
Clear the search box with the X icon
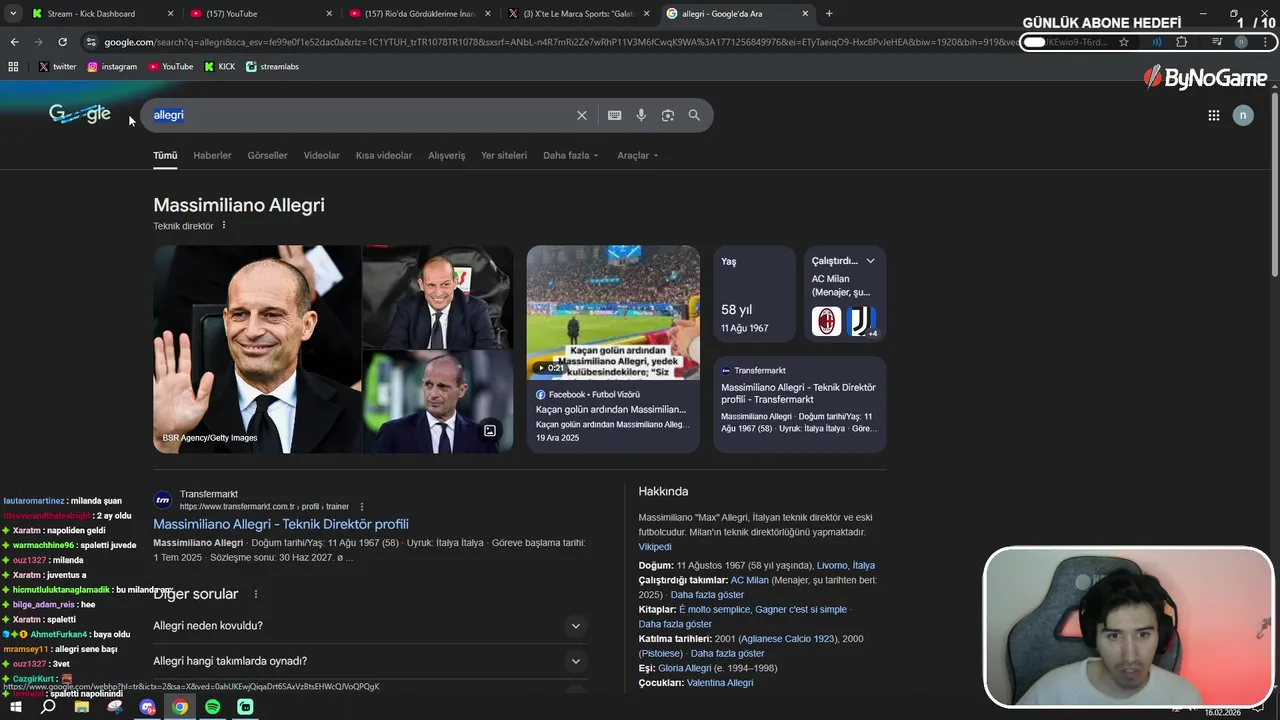(x=581, y=115)
